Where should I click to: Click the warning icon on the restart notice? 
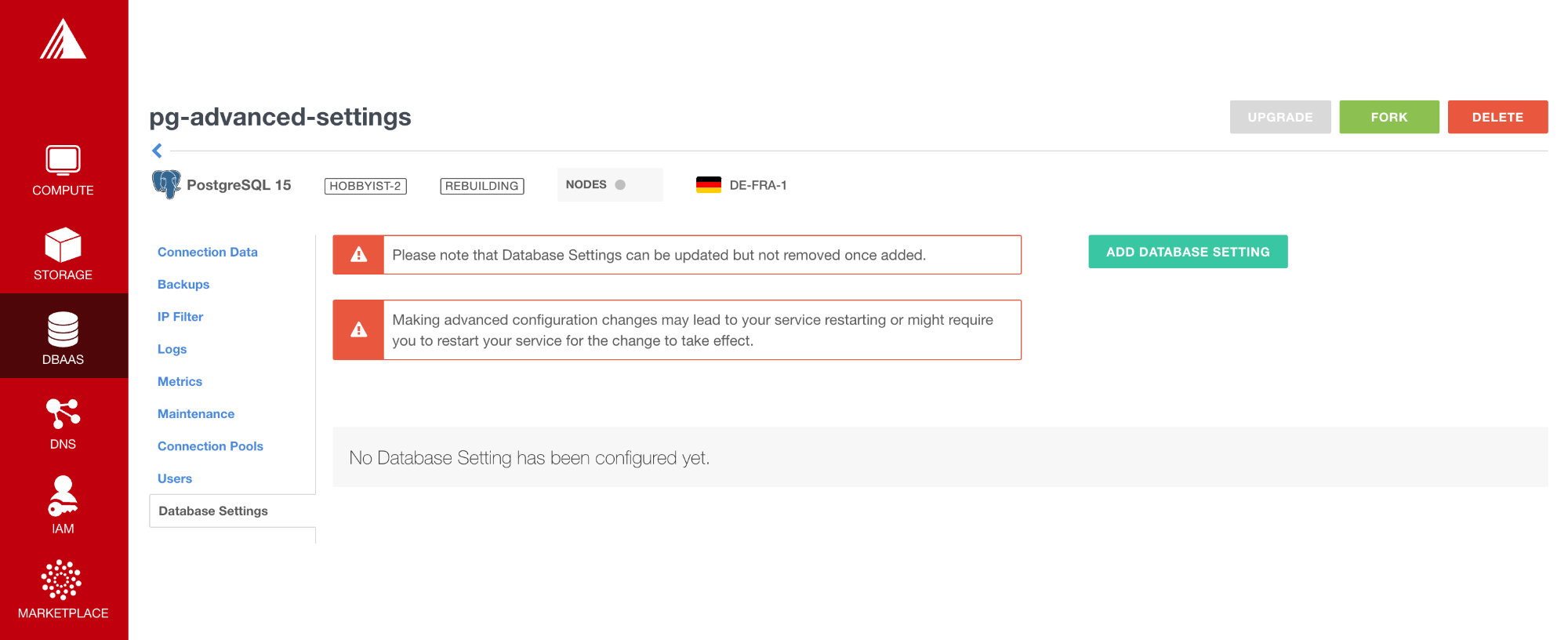[358, 329]
